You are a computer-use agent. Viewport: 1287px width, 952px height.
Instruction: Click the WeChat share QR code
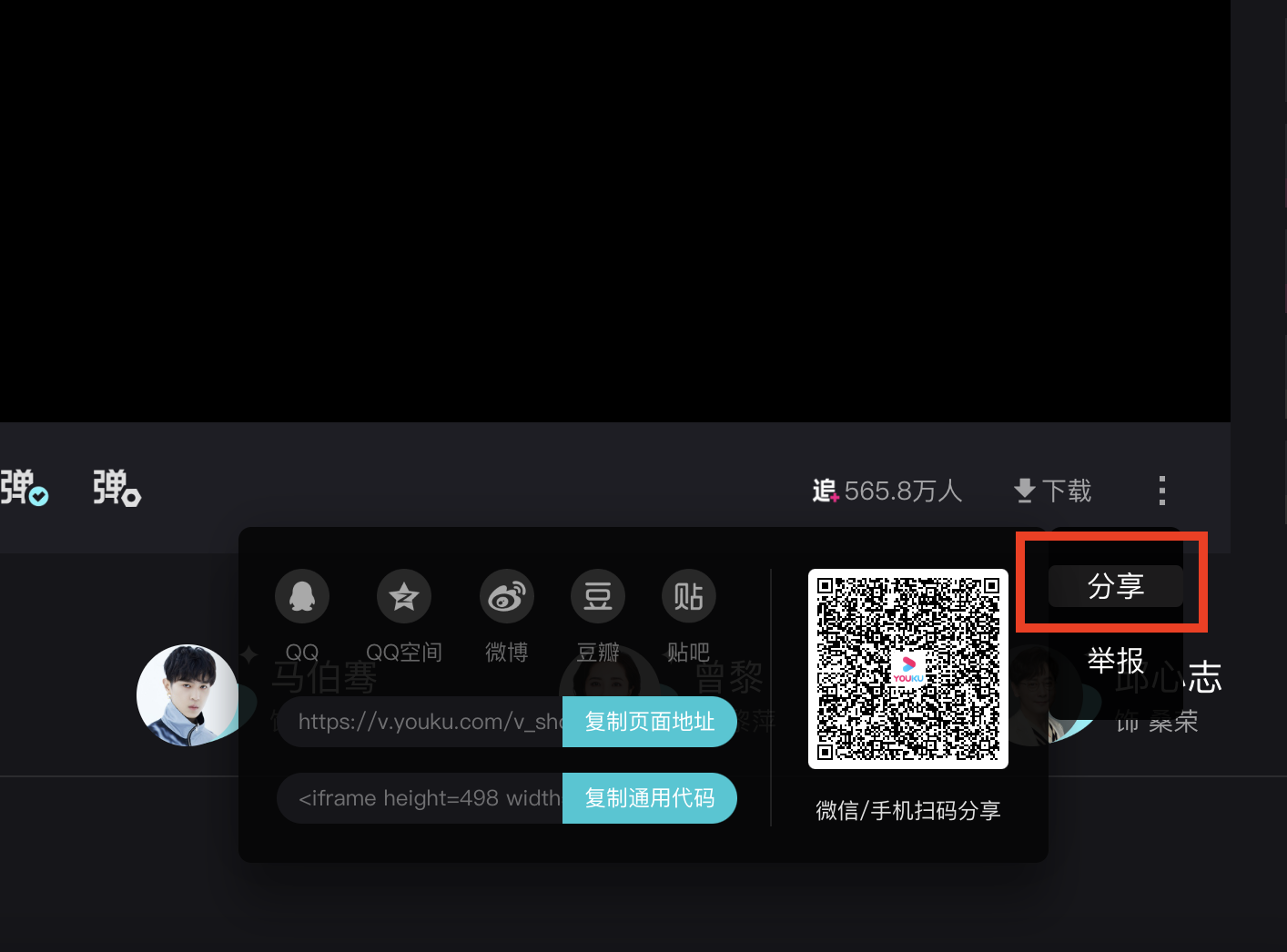pos(908,669)
